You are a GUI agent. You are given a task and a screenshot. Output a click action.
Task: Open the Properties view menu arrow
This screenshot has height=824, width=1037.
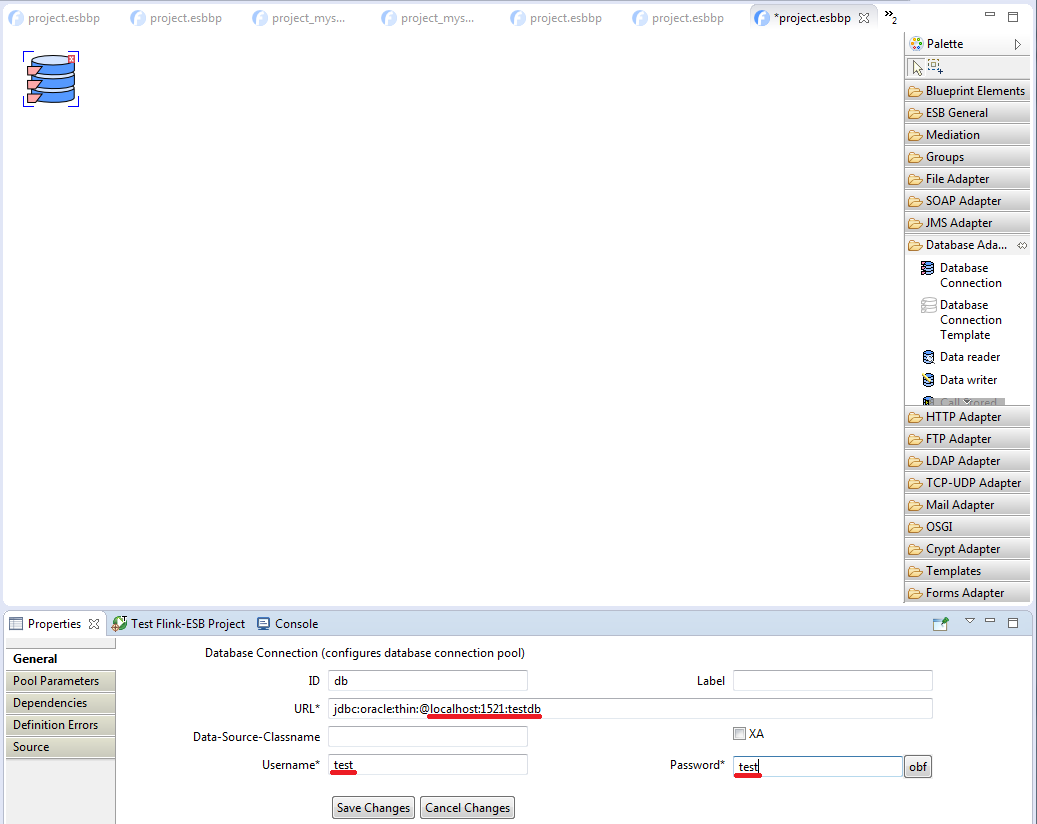[969, 621]
